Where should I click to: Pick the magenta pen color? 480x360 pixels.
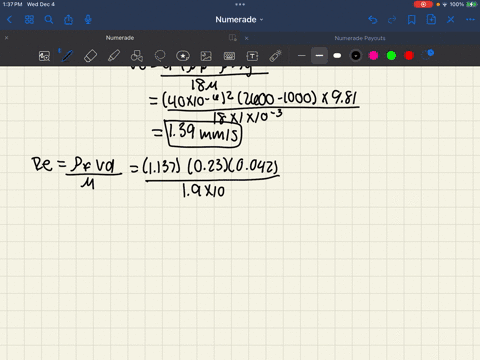(374, 56)
